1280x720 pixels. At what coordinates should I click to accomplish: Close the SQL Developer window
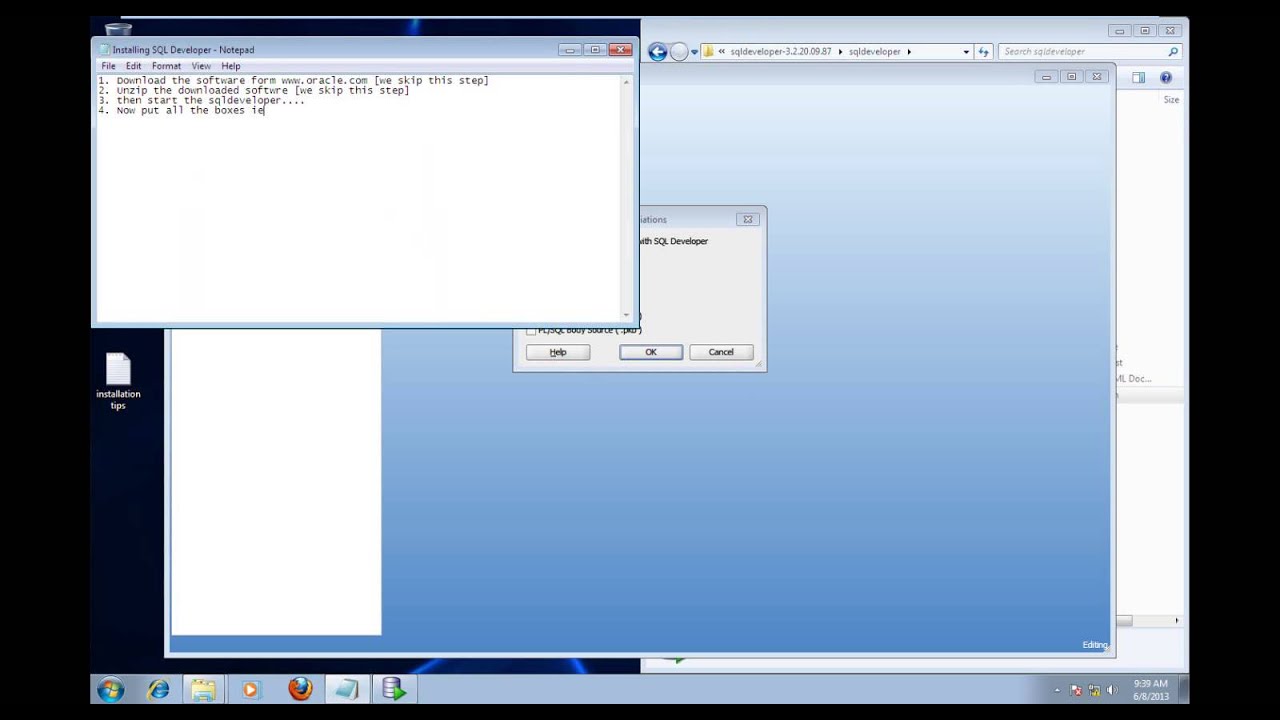click(1097, 77)
